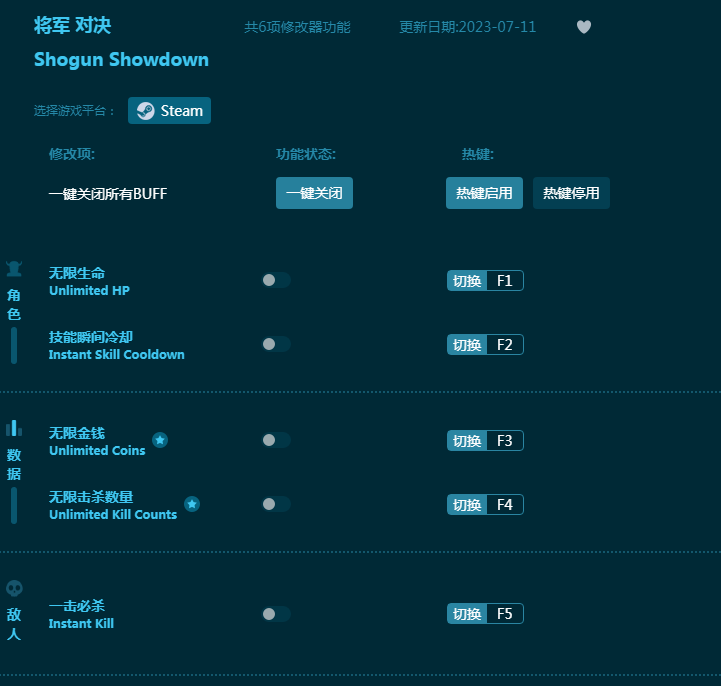Click 切换 button for F4 hotkey
This screenshot has height=686, width=721.
467,504
